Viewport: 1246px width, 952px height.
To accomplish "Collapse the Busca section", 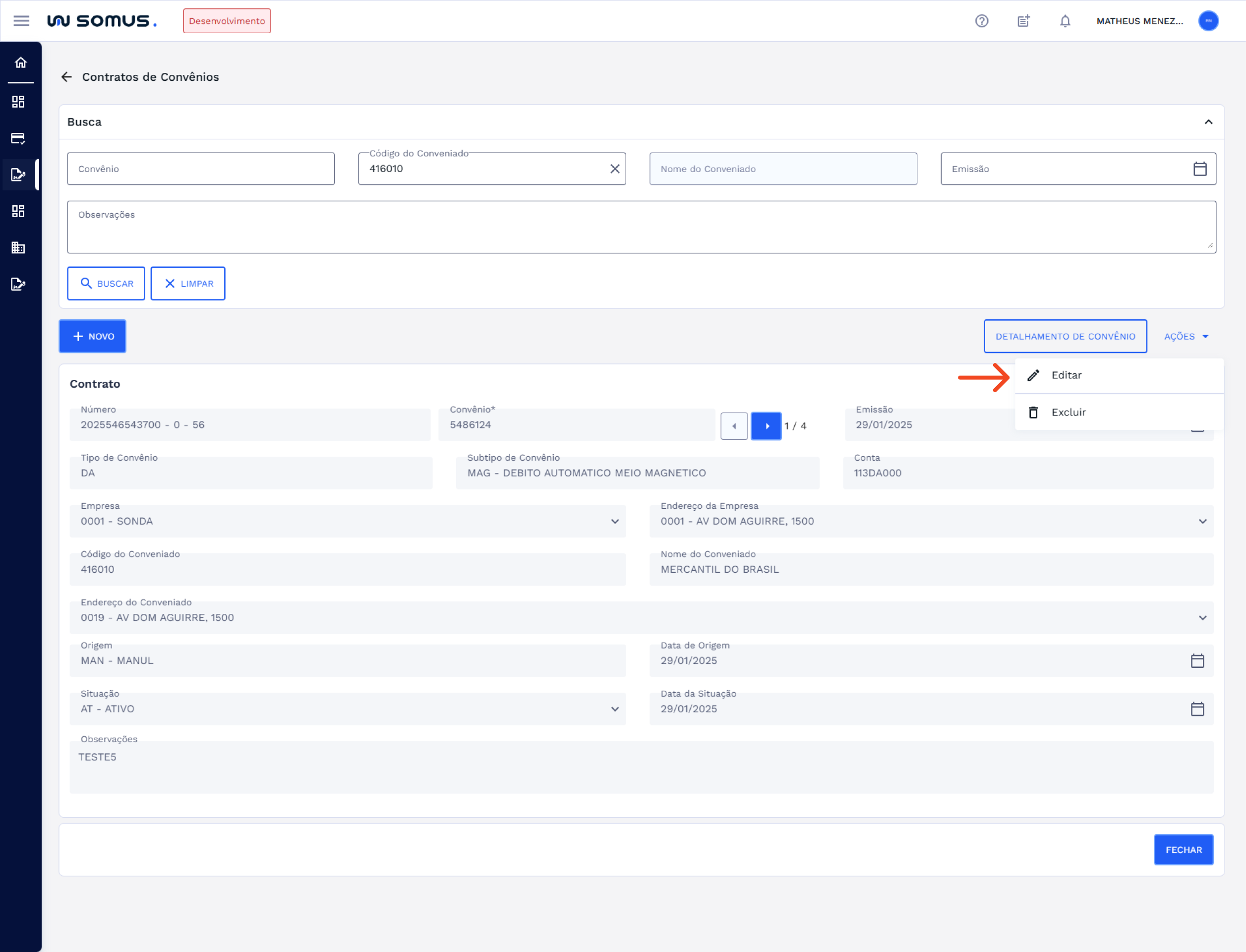I will pyautogui.click(x=1209, y=122).
